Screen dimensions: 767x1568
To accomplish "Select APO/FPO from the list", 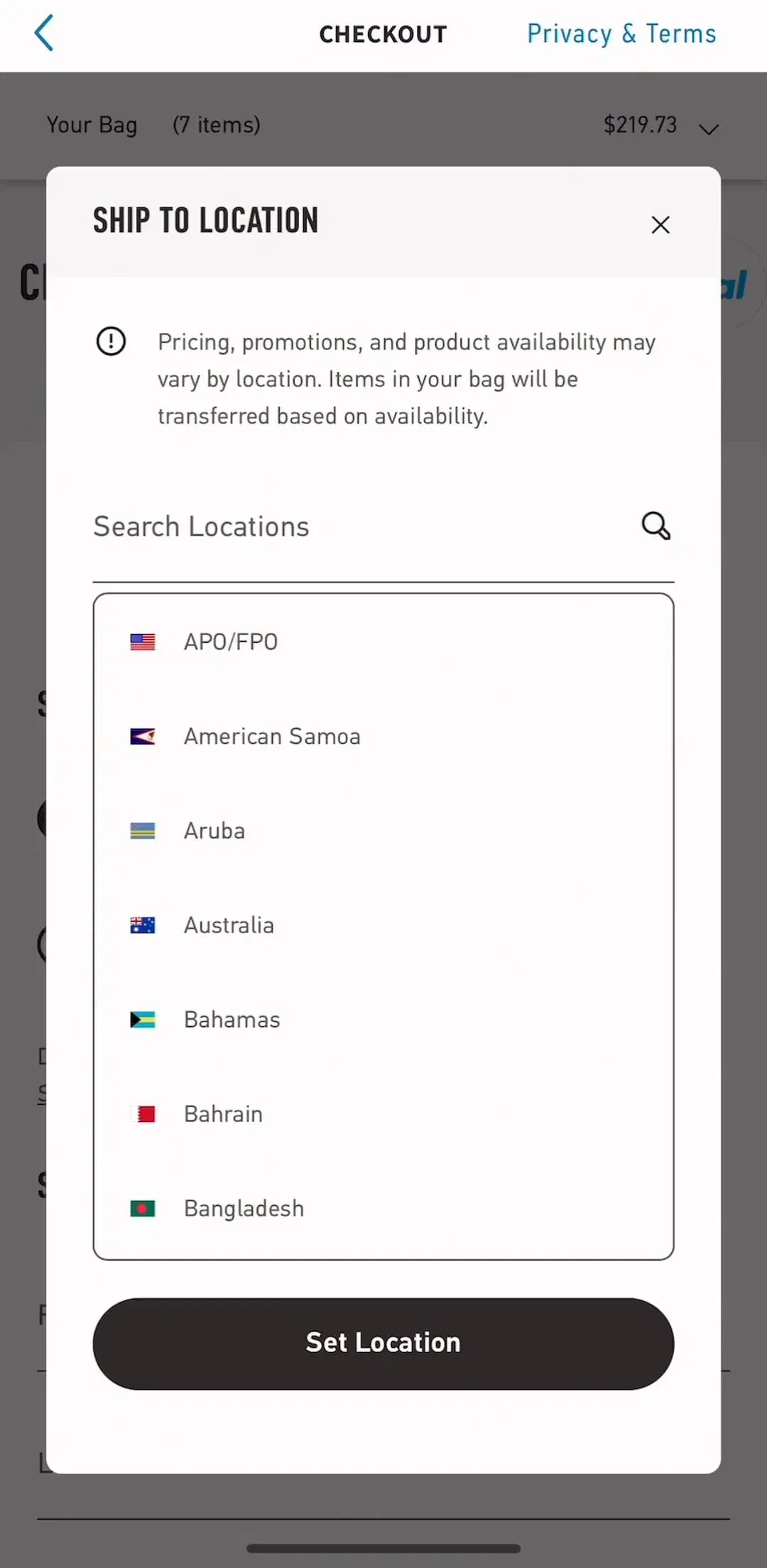I will click(x=383, y=642).
